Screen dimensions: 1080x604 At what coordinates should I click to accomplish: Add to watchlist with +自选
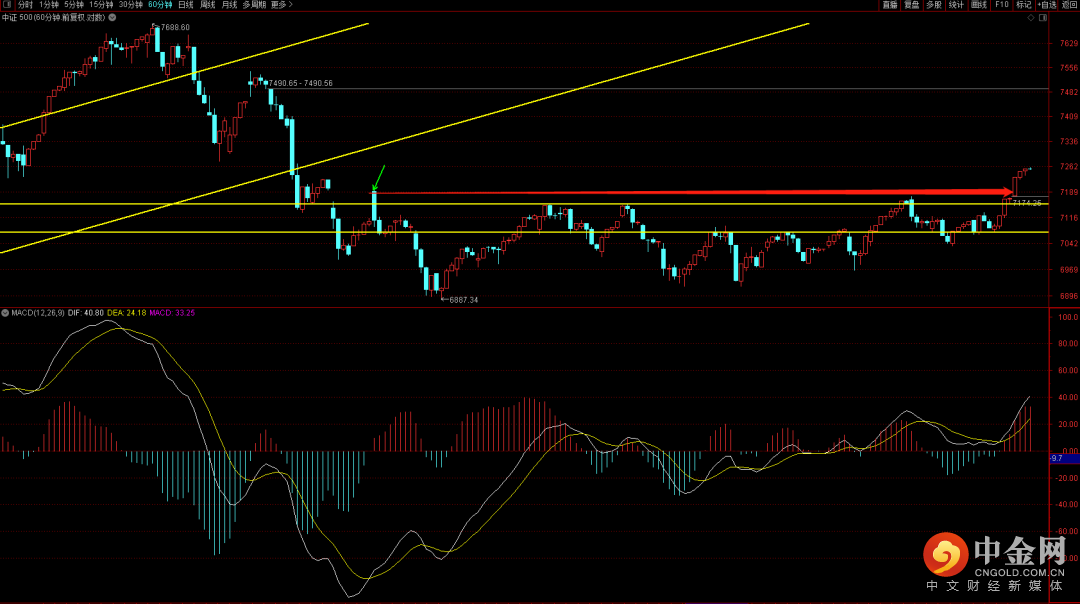[1046, 5]
